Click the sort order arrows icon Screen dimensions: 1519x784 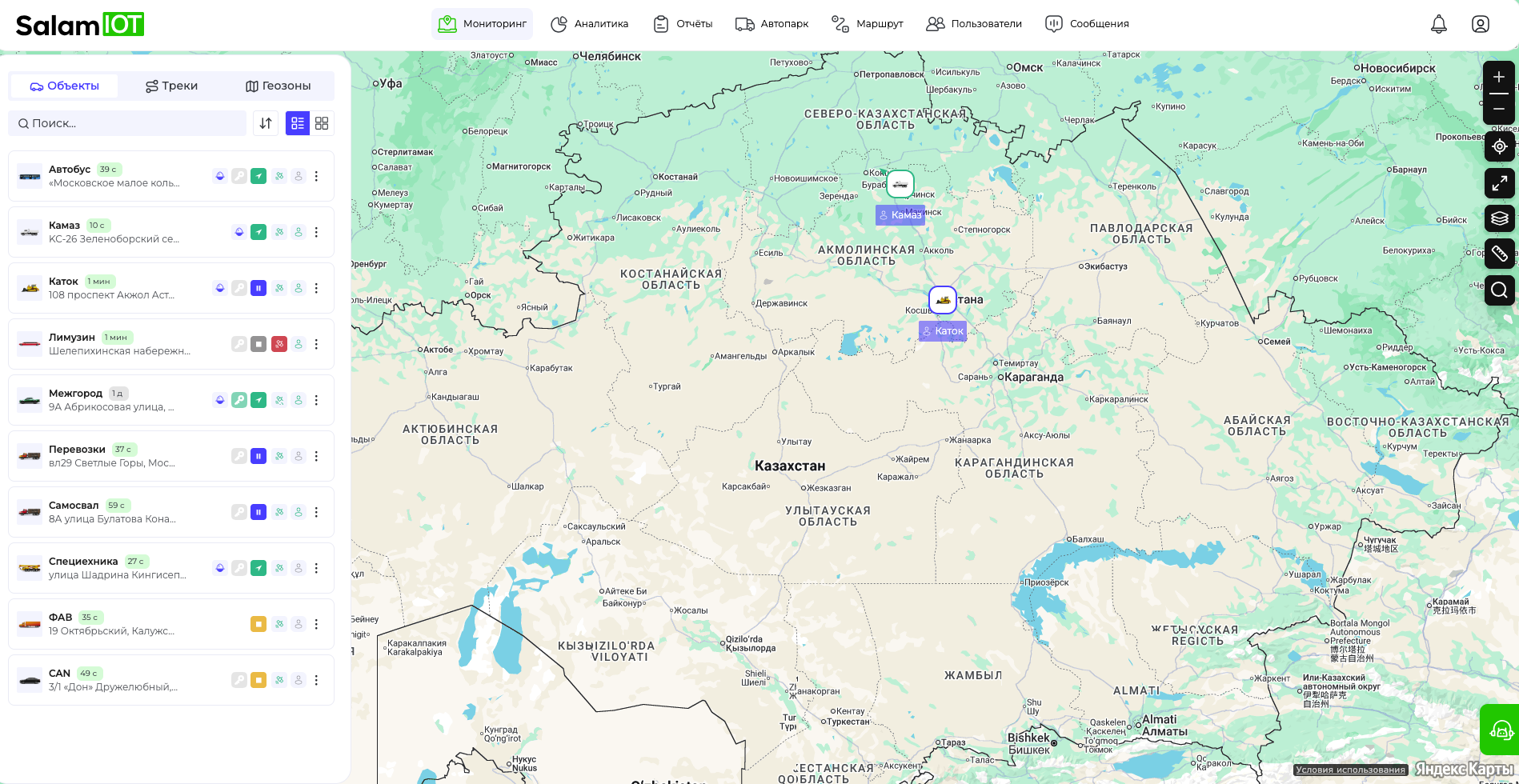point(266,123)
